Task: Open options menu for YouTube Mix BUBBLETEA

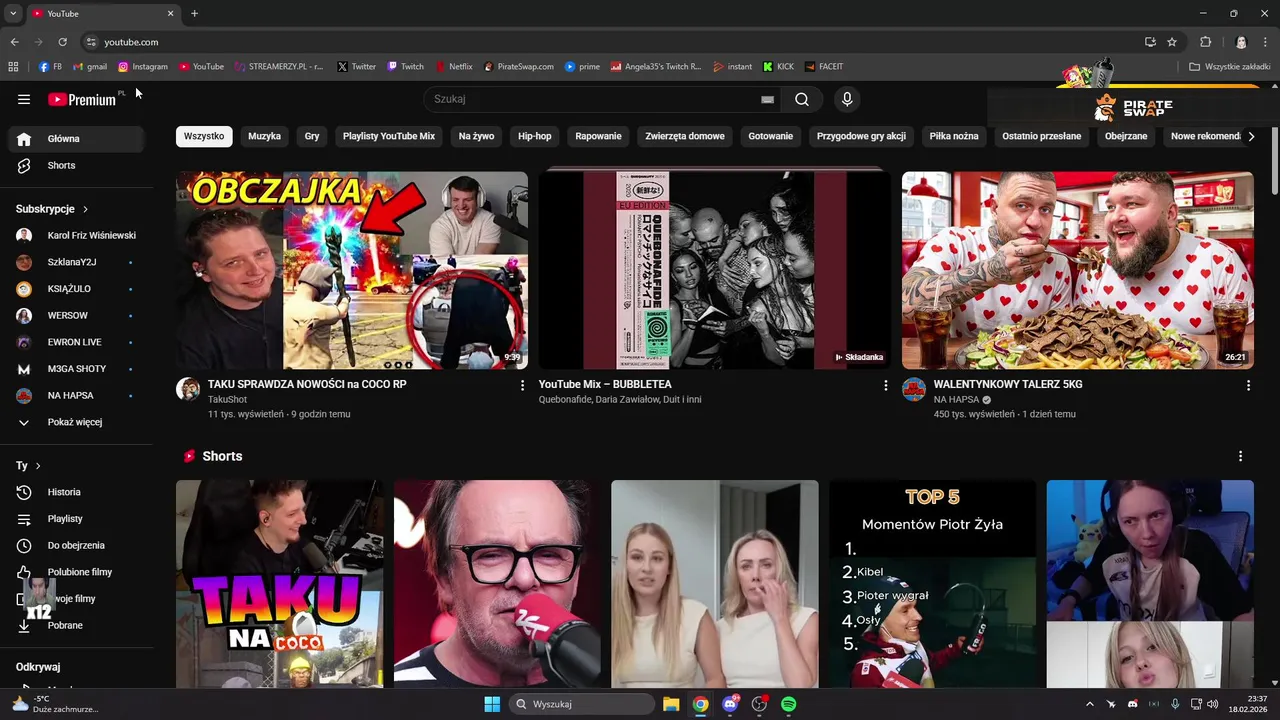Action: click(x=885, y=385)
